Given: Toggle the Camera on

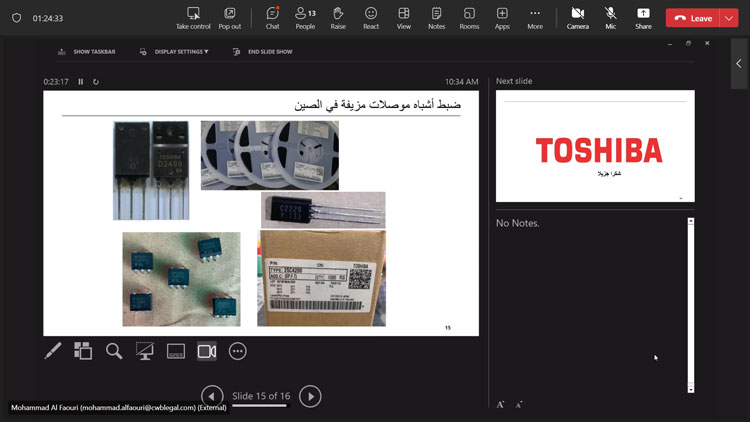Looking at the screenshot, I should 577,17.
